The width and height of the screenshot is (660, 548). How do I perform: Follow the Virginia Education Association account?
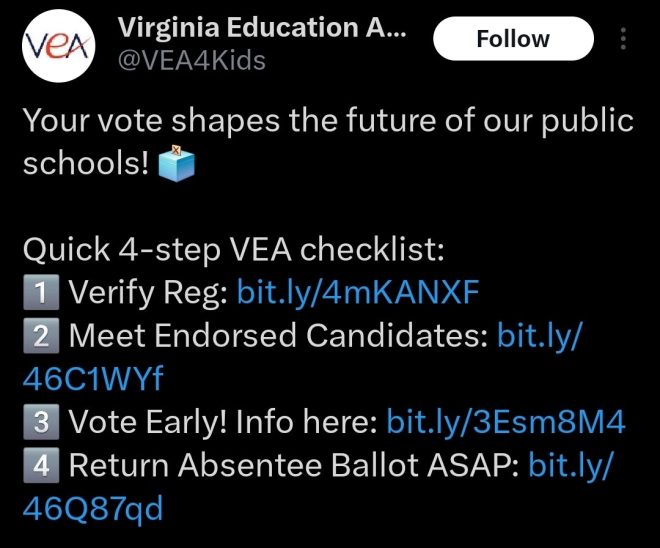(512, 39)
